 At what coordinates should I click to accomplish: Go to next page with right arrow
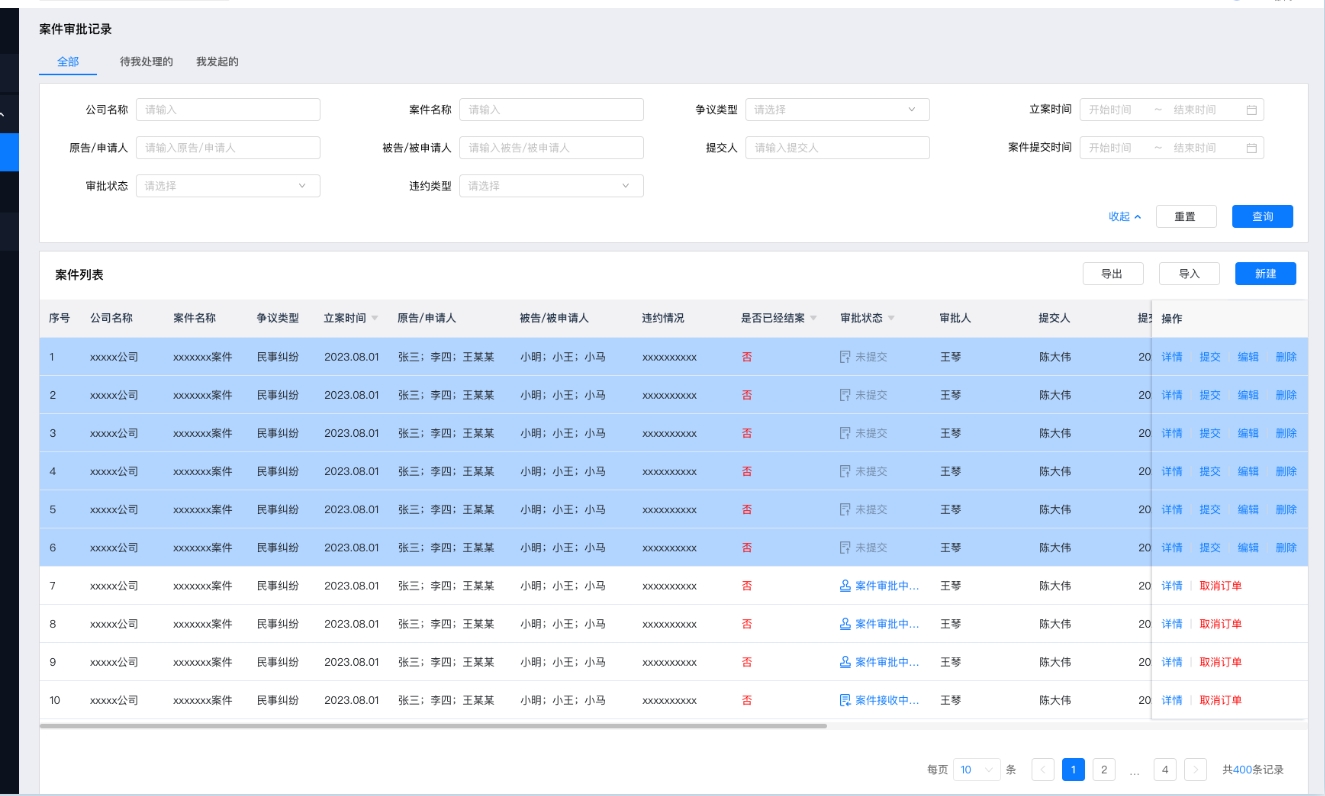pos(1195,769)
